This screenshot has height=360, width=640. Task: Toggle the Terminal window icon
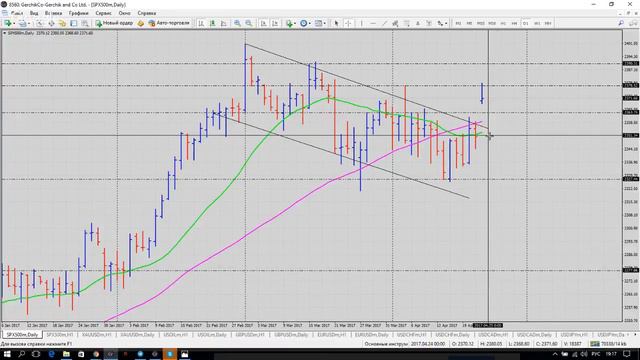73,23
